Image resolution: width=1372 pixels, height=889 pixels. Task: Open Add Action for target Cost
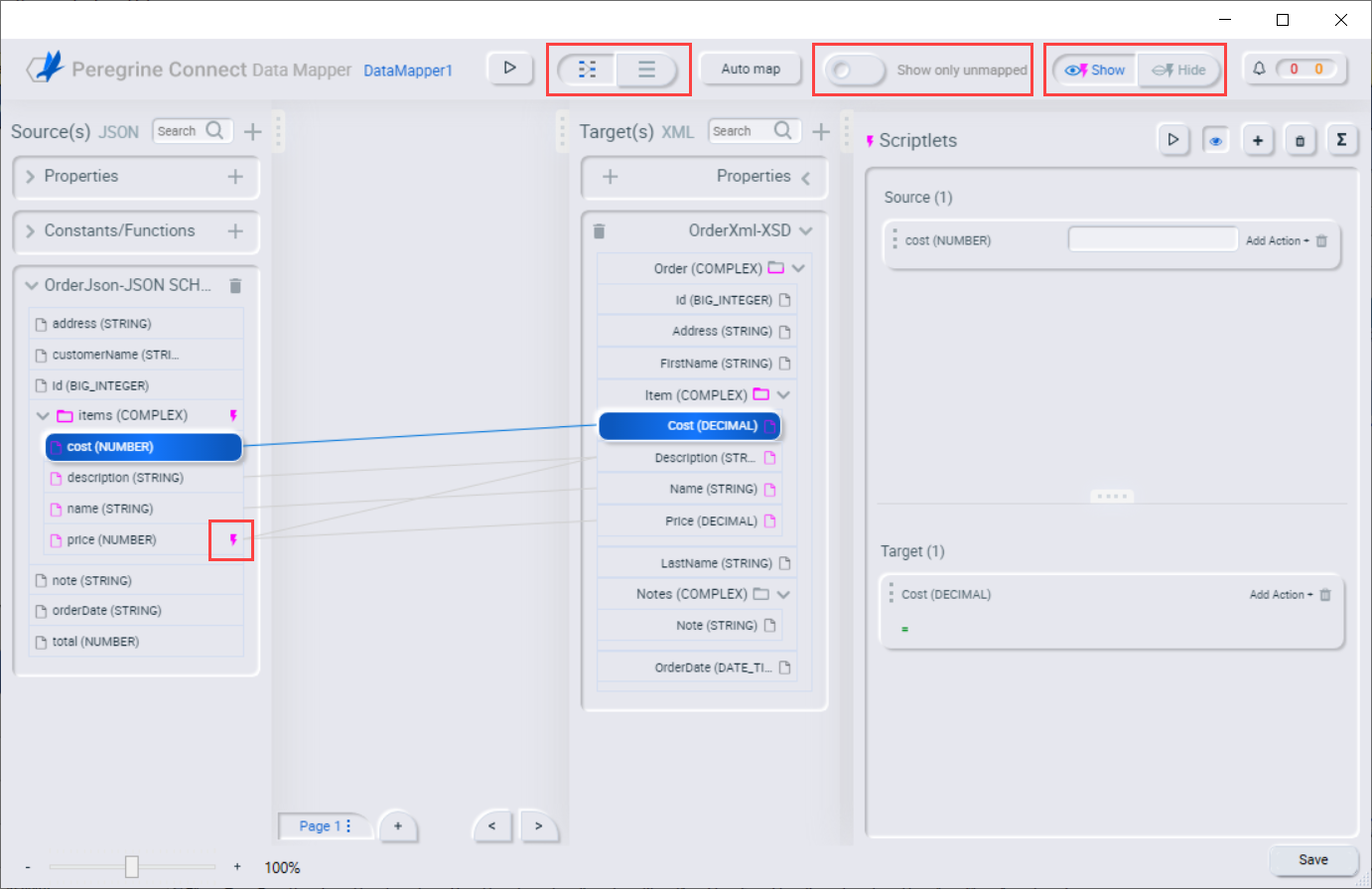point(1281,594)
